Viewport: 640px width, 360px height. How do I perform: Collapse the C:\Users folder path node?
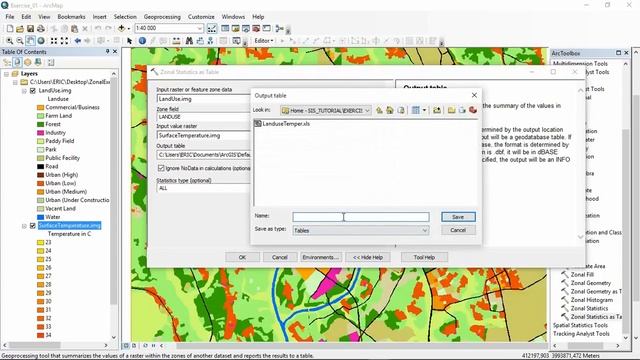[x=15, y=82]
